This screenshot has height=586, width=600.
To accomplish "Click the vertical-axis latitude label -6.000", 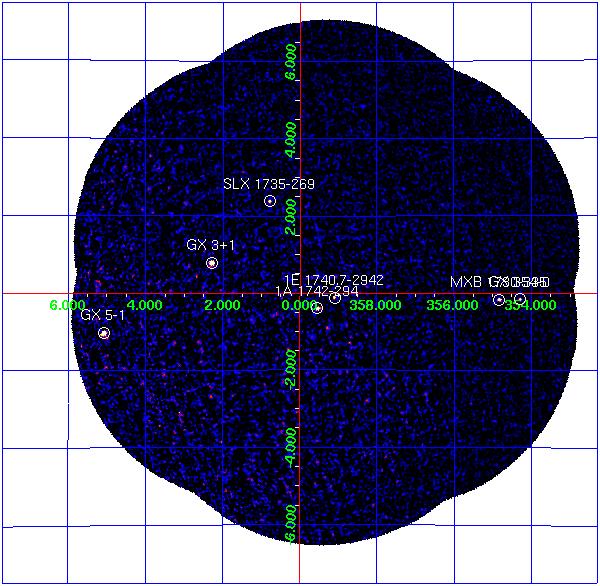I will (x=291, y=524).
